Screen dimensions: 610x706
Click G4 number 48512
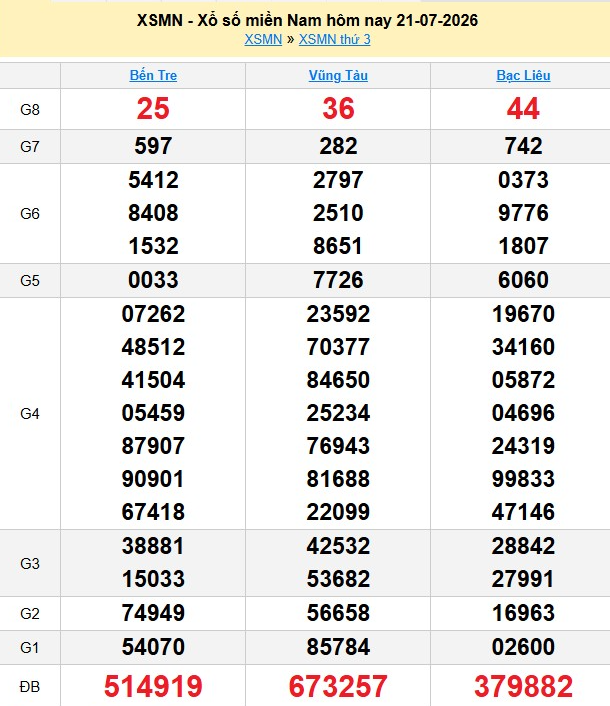(x=153, y=347)
